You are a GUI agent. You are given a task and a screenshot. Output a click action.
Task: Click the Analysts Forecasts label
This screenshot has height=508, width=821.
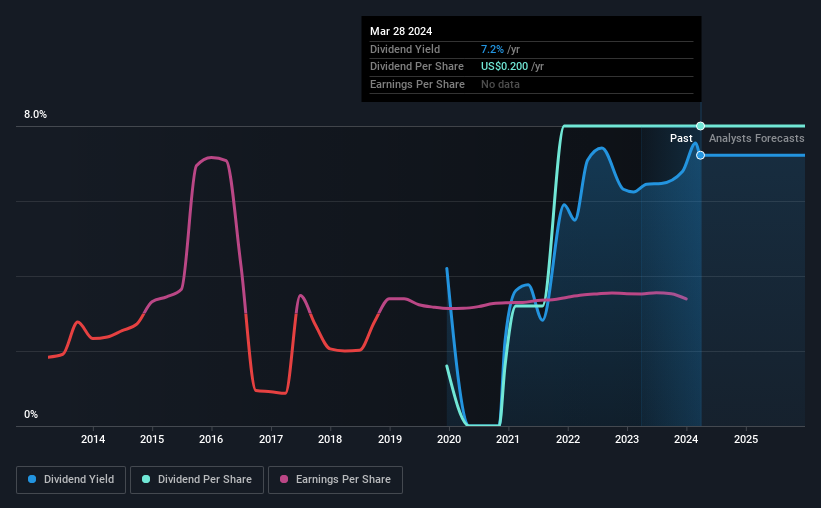(x=757, y=138)
